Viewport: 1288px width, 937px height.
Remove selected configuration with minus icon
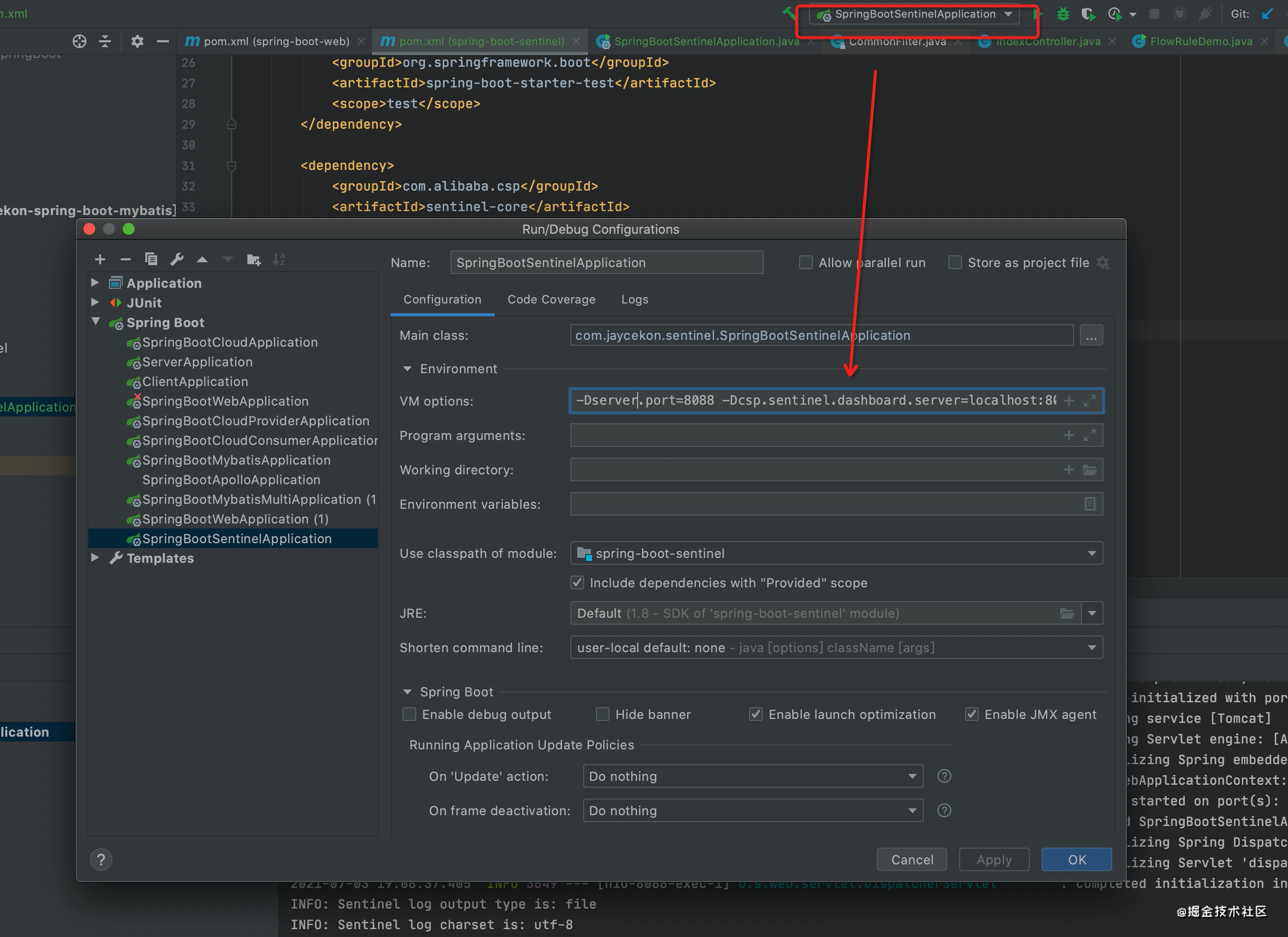(126, 260)
